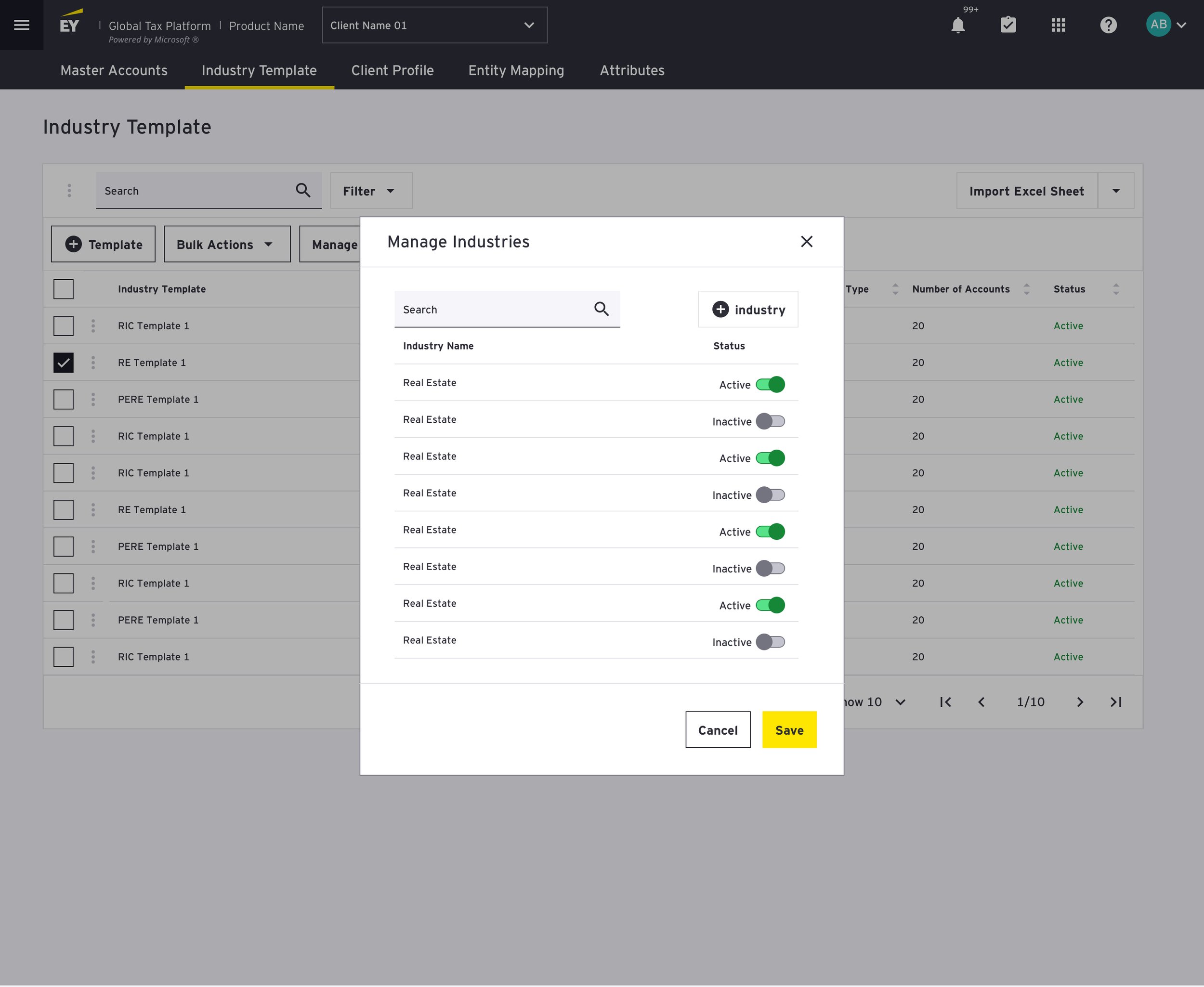Open notifications bell
This screenshot has width=1204, height=987.
pyautogui.click(x=958, y=25)
